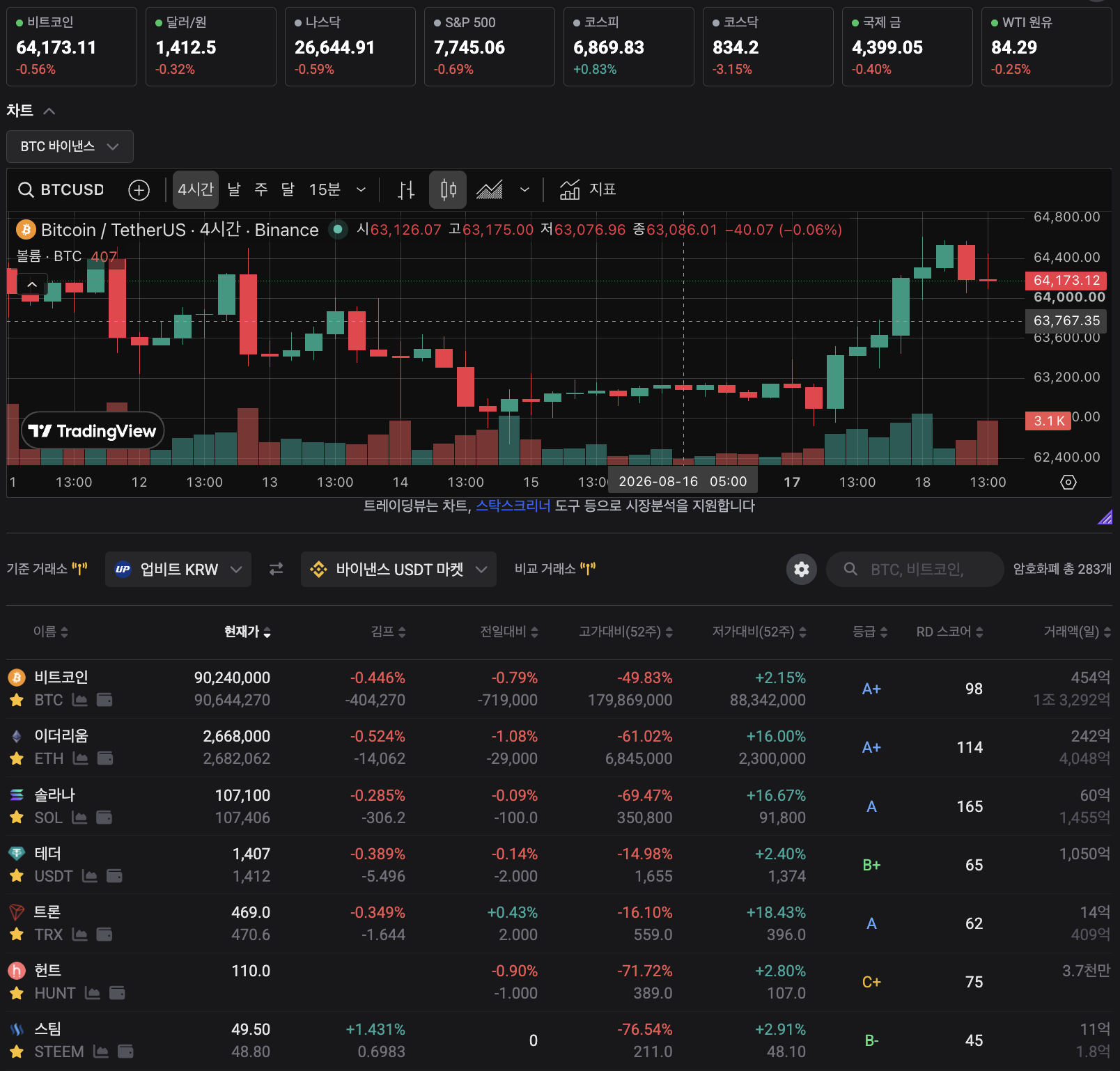Select the 15분 interval
Image resolution: width=1120 pixels, height=1071 pixels.
click(325, 189)
